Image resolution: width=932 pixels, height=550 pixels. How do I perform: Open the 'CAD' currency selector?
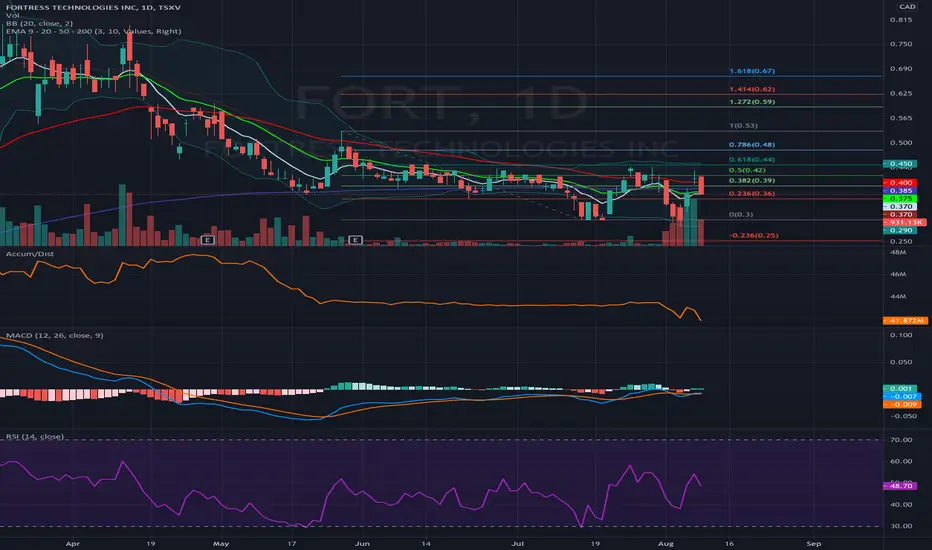coord(907,7)
